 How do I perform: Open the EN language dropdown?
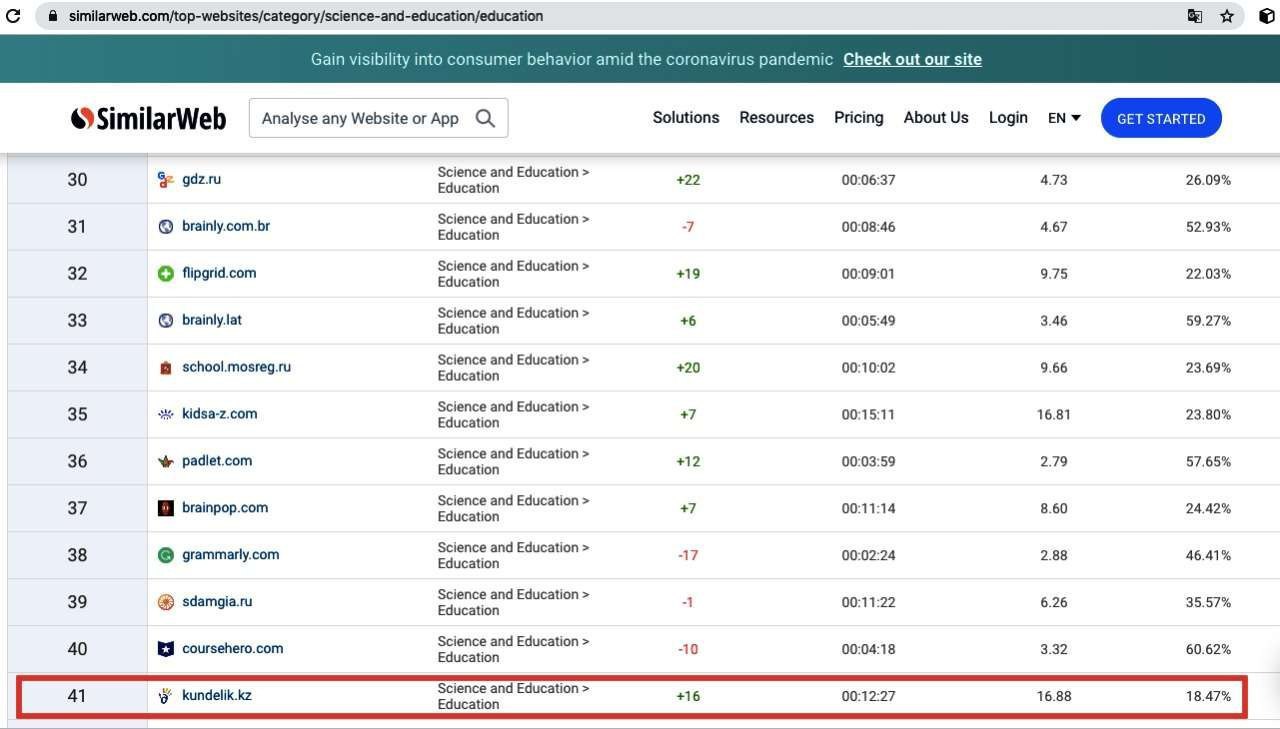click(1064, 118)
